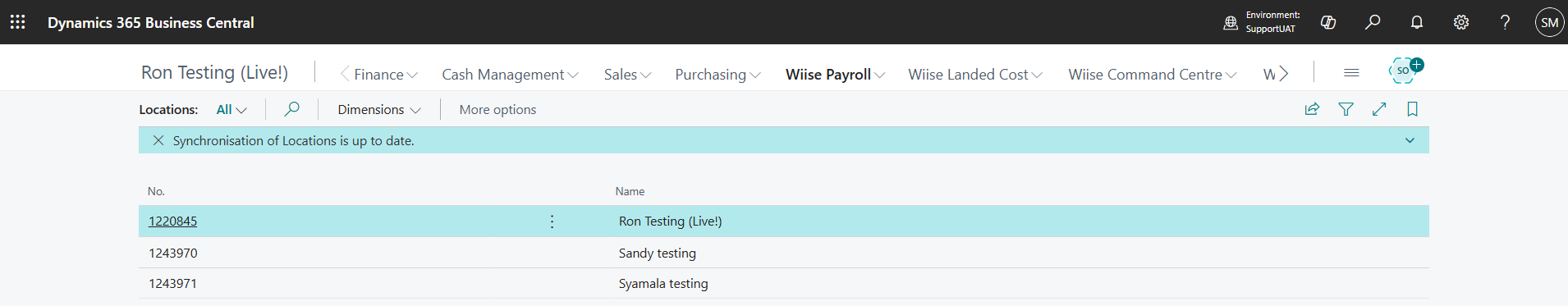
Task: Expand page to full screen icon
Action: click(1379, 109)
